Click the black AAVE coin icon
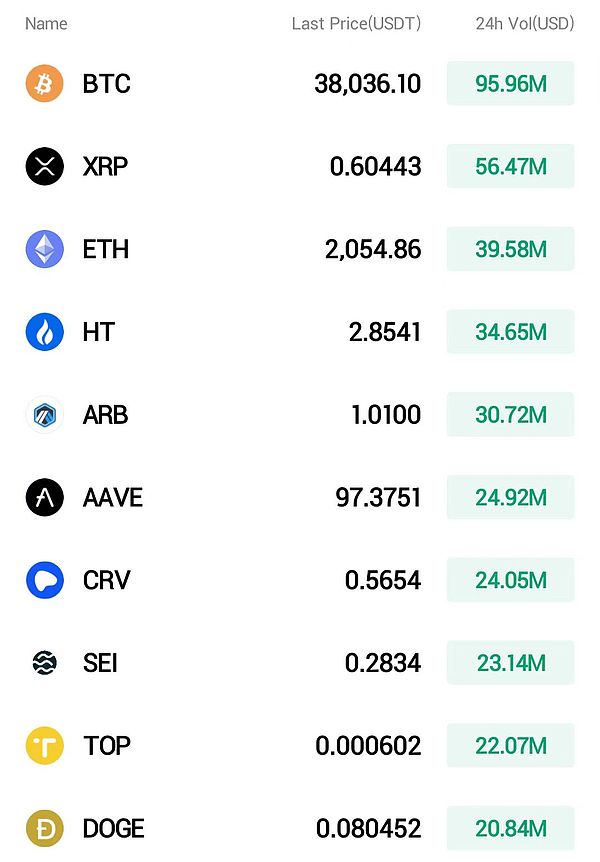This screenshot has width=600, height=862. [44, 497]
